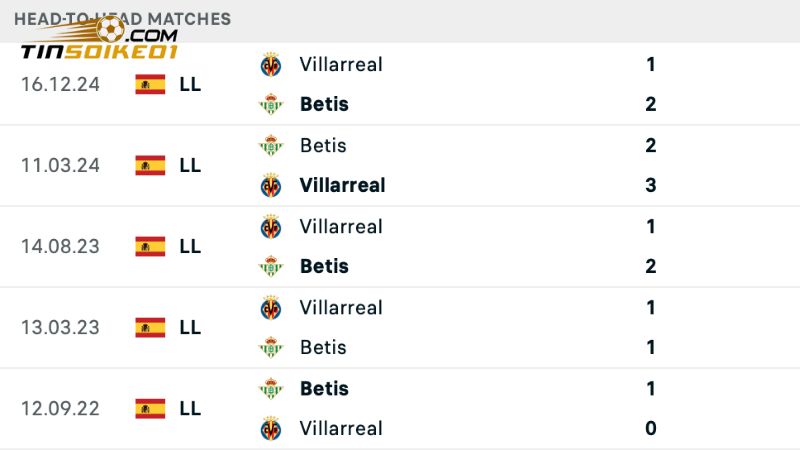Viewport: 800px width, 450px height.
Task: Click Betis crest in 11.03.24 match
Action: [270, 146]
